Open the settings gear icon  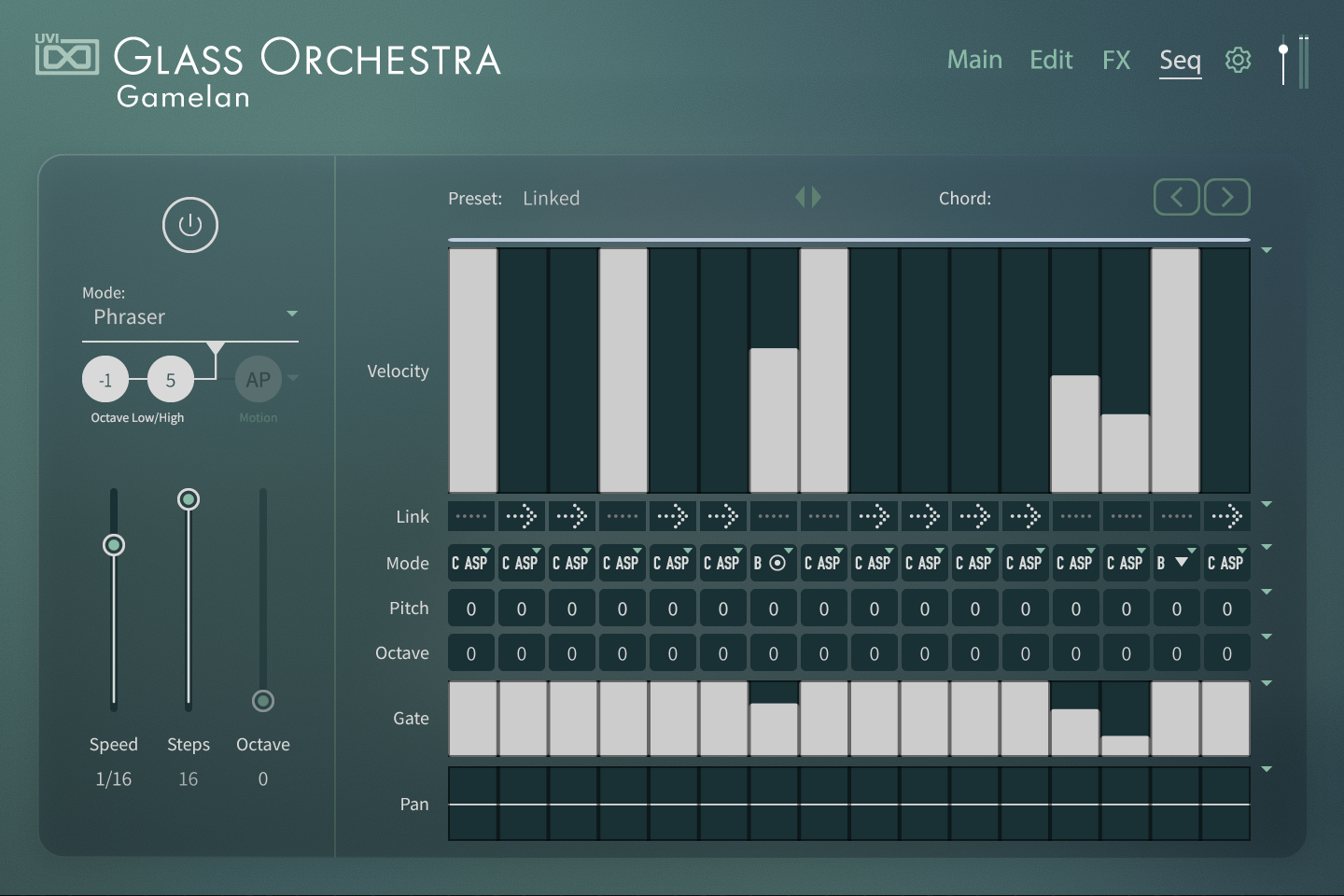click(1238, 60)
